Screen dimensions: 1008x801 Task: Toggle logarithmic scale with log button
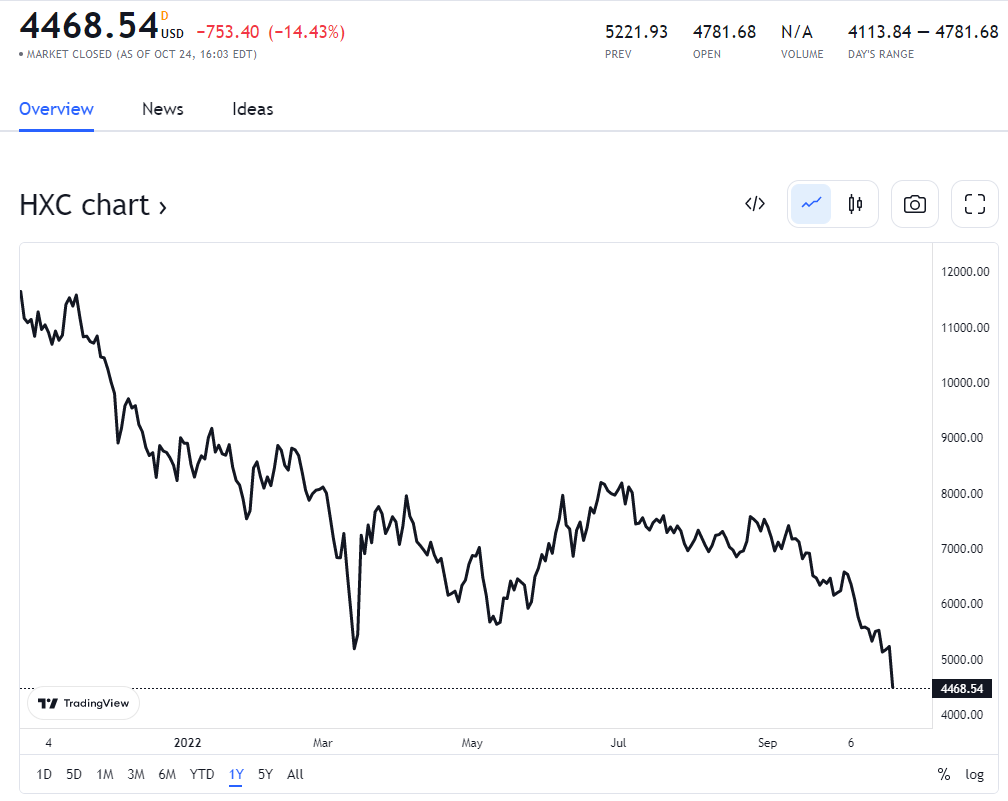(x=974, y=774)
